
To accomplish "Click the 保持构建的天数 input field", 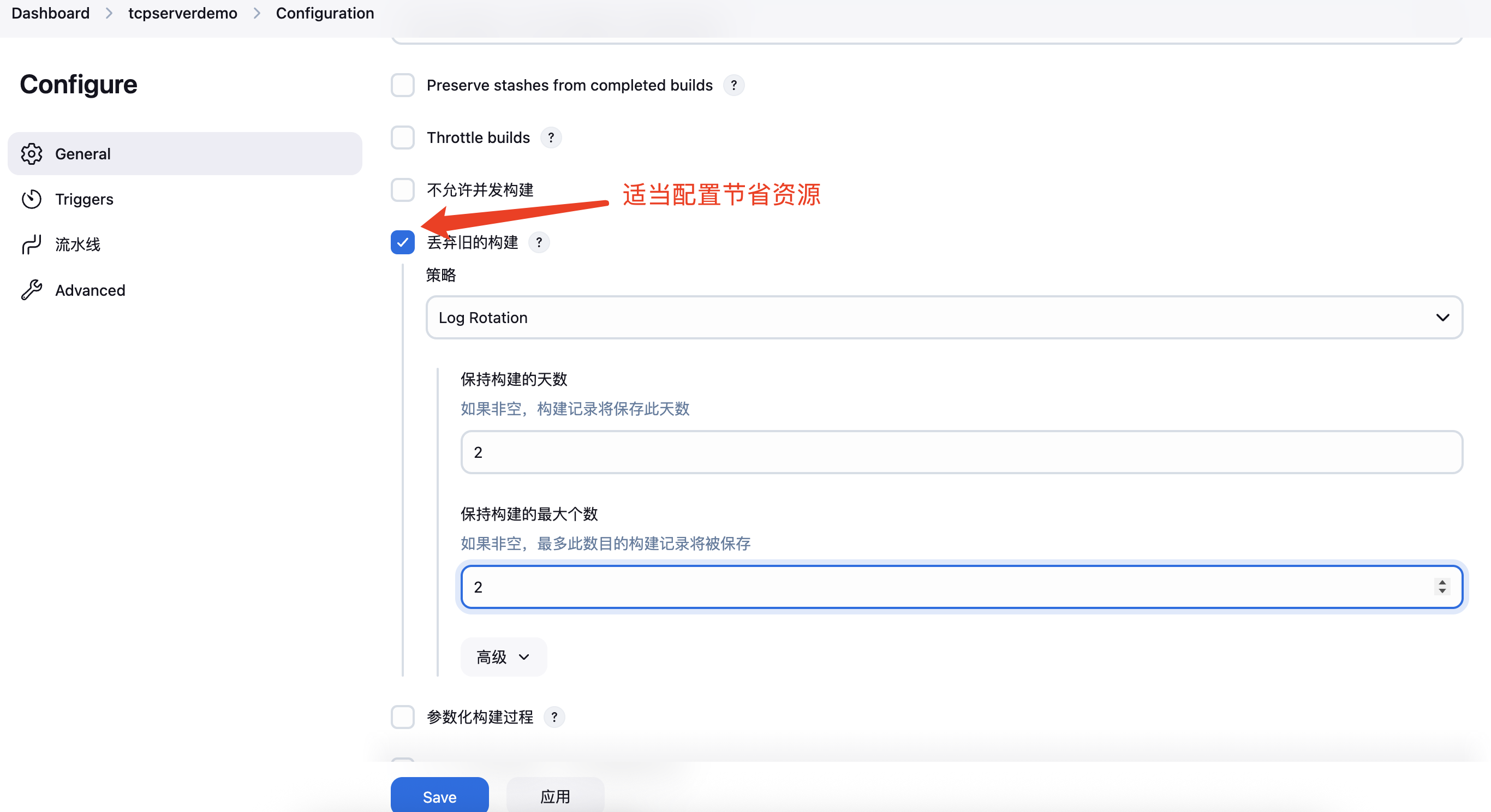I will click(961, 452).
